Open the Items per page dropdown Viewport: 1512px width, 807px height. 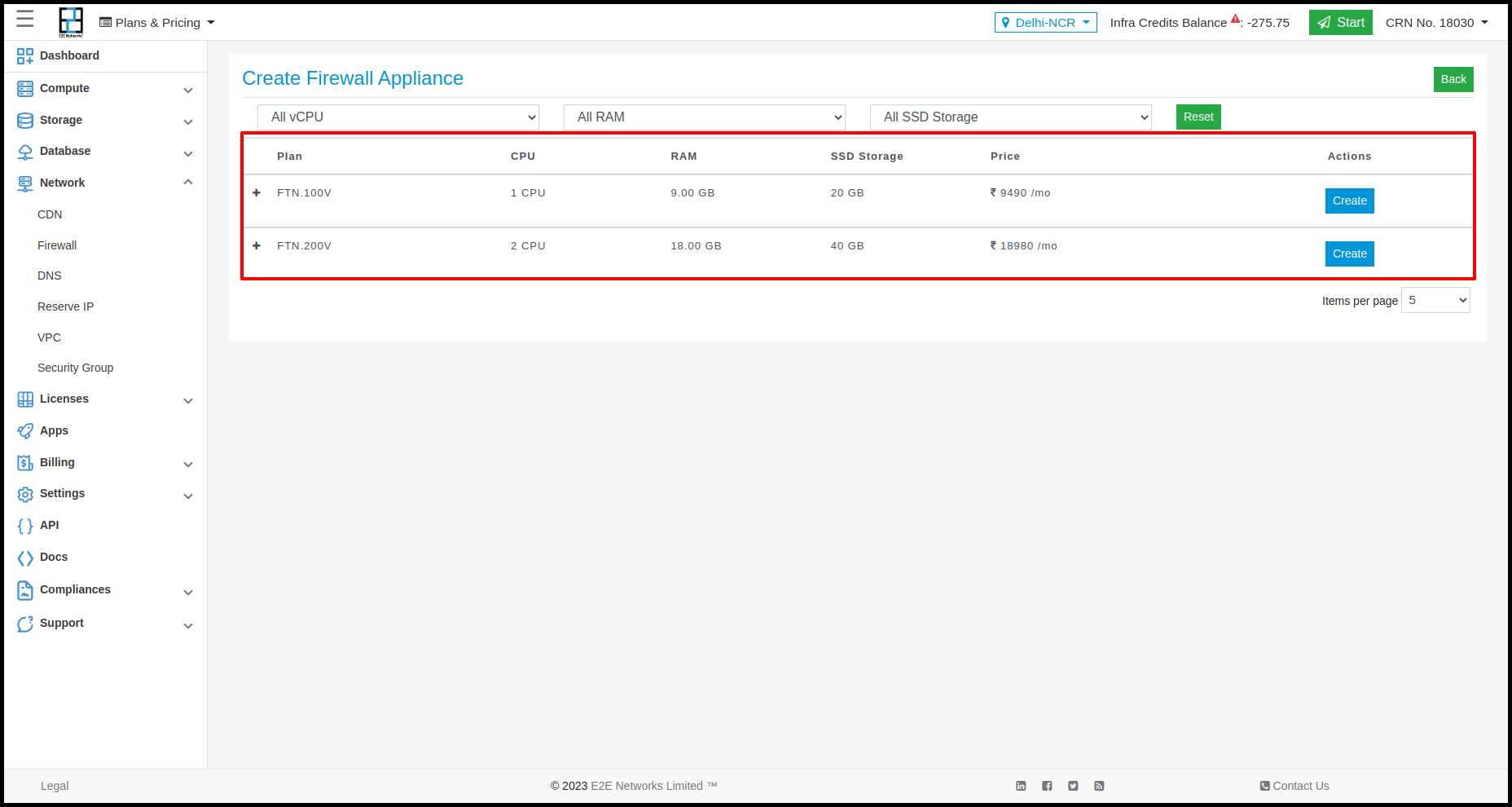1435,300
